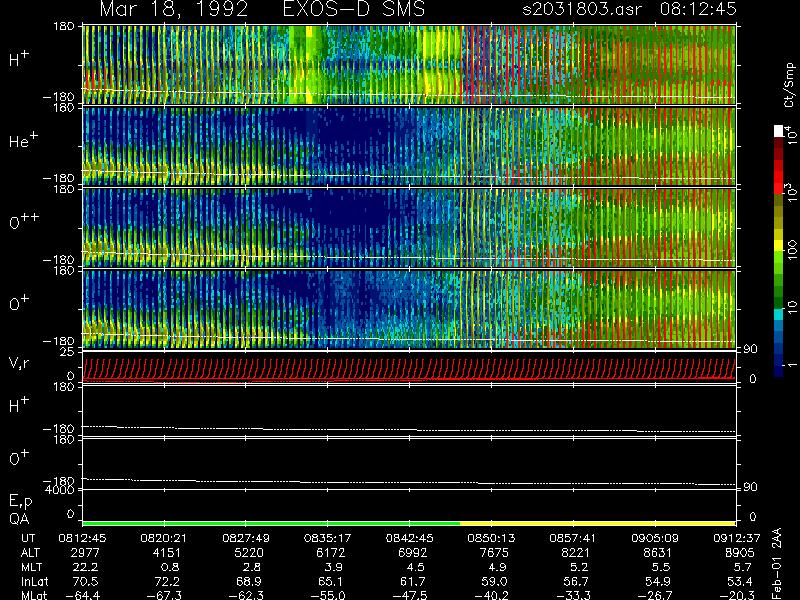This screenshot has width=800, height=600.
Task: Click the UT tick "0850:13"
Action: tap(491, 538)
